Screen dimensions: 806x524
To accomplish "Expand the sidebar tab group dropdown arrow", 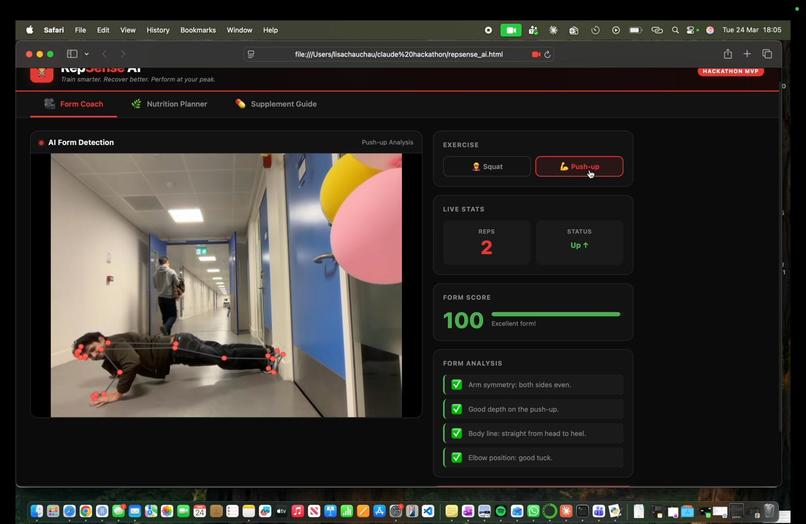I will click(86, 54).
